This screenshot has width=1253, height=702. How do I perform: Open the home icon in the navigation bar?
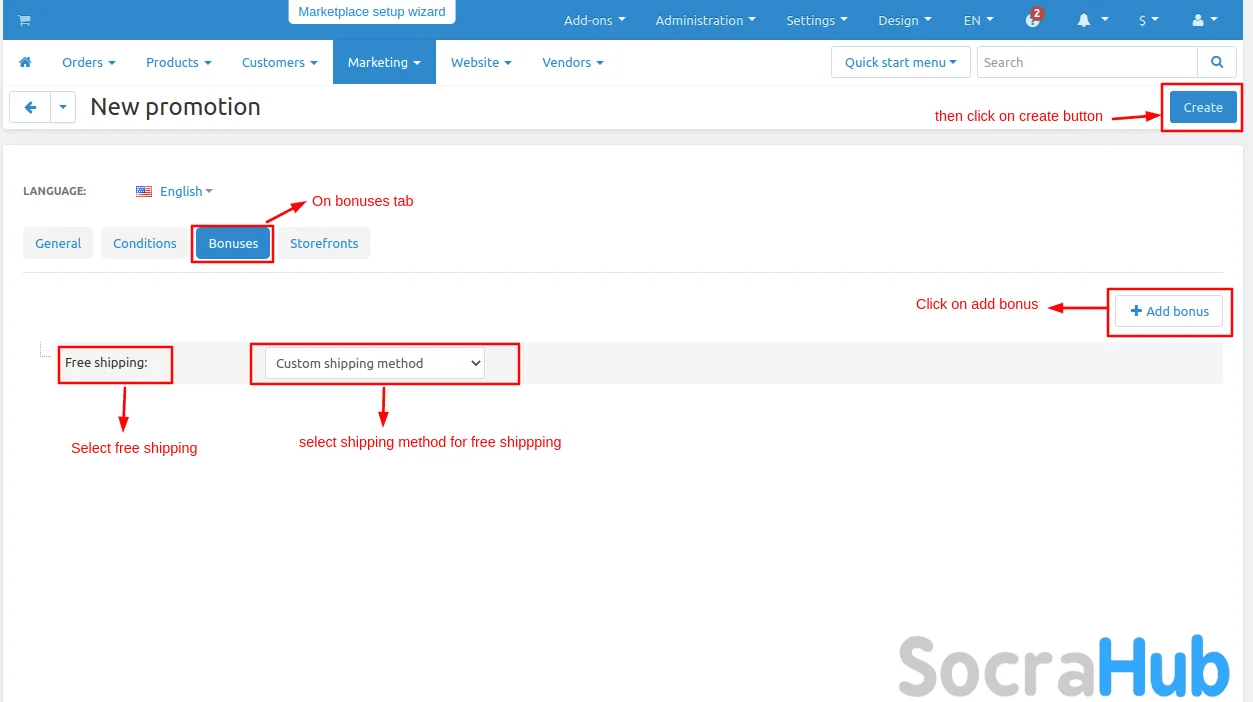click(x=25, y=62)
